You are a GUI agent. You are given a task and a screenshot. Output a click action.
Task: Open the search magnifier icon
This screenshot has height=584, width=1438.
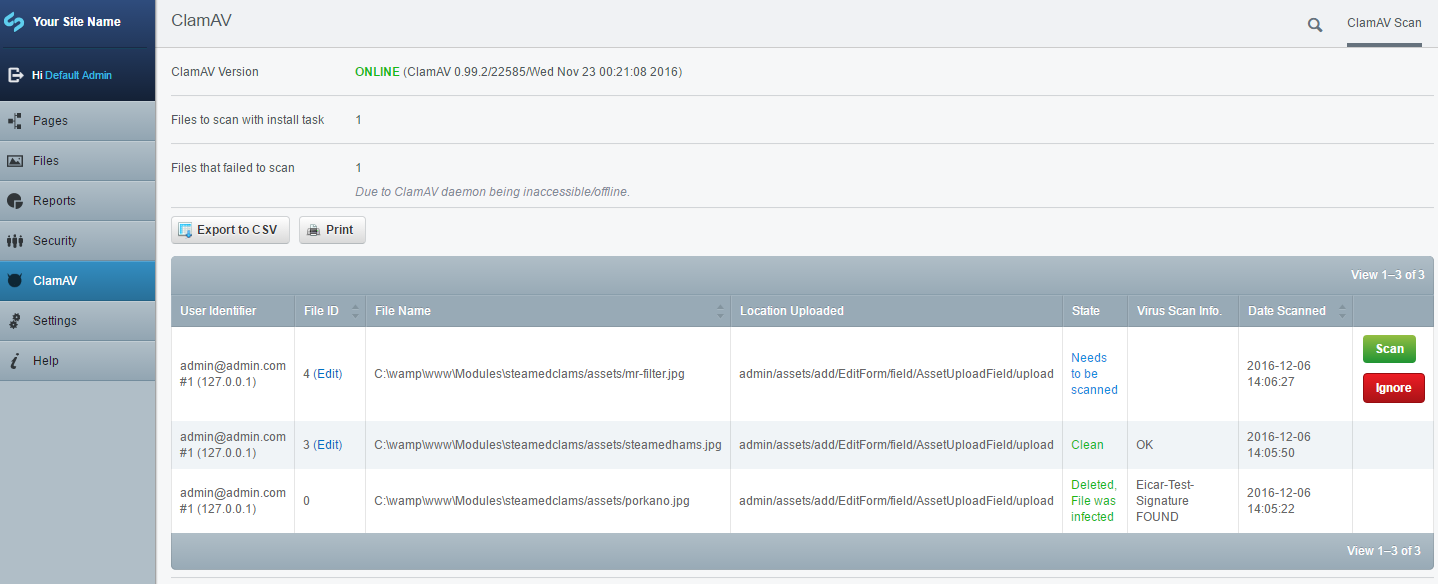[x=1315, y=25]
